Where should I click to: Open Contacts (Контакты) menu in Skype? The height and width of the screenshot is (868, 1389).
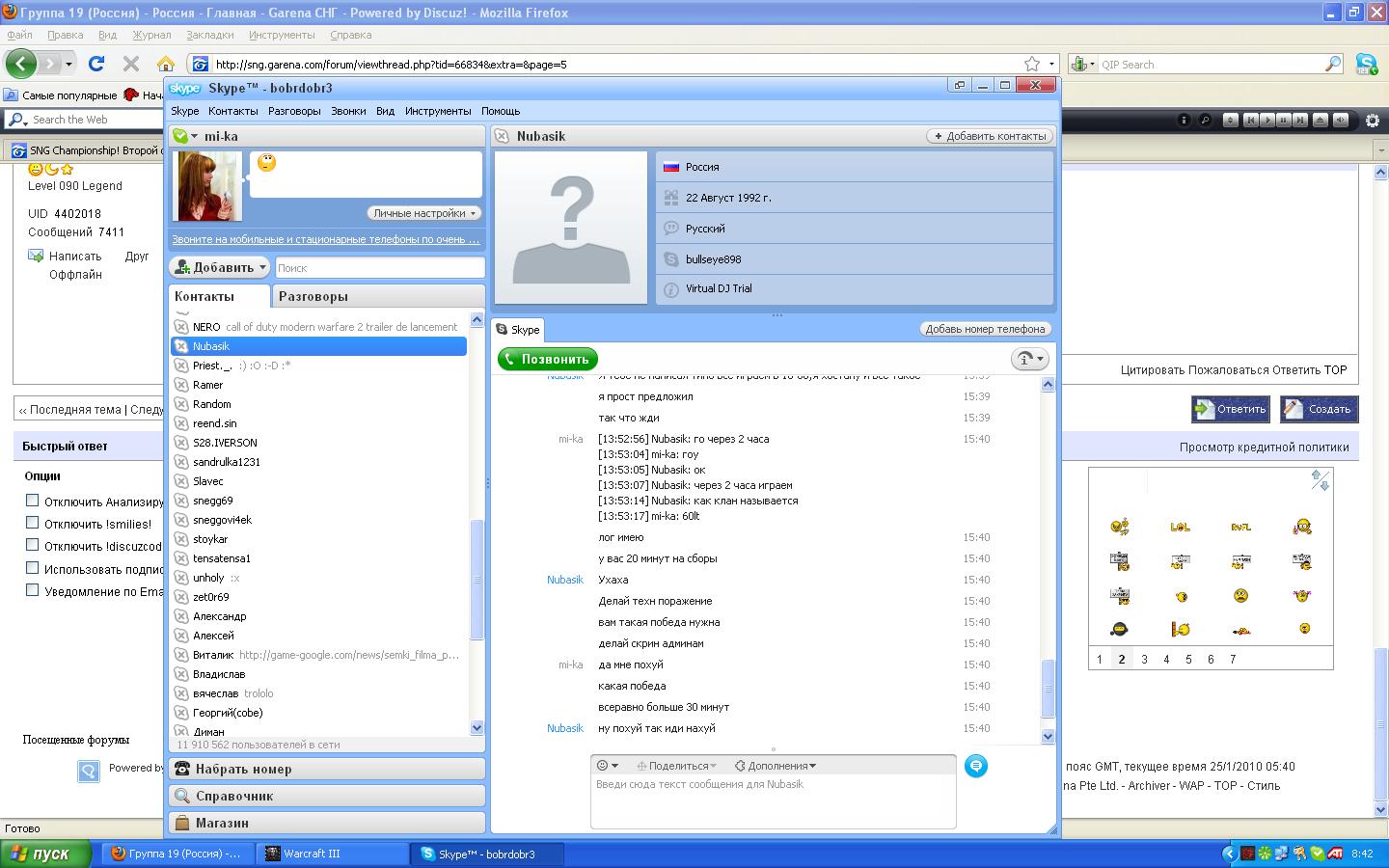coord(233,111)
